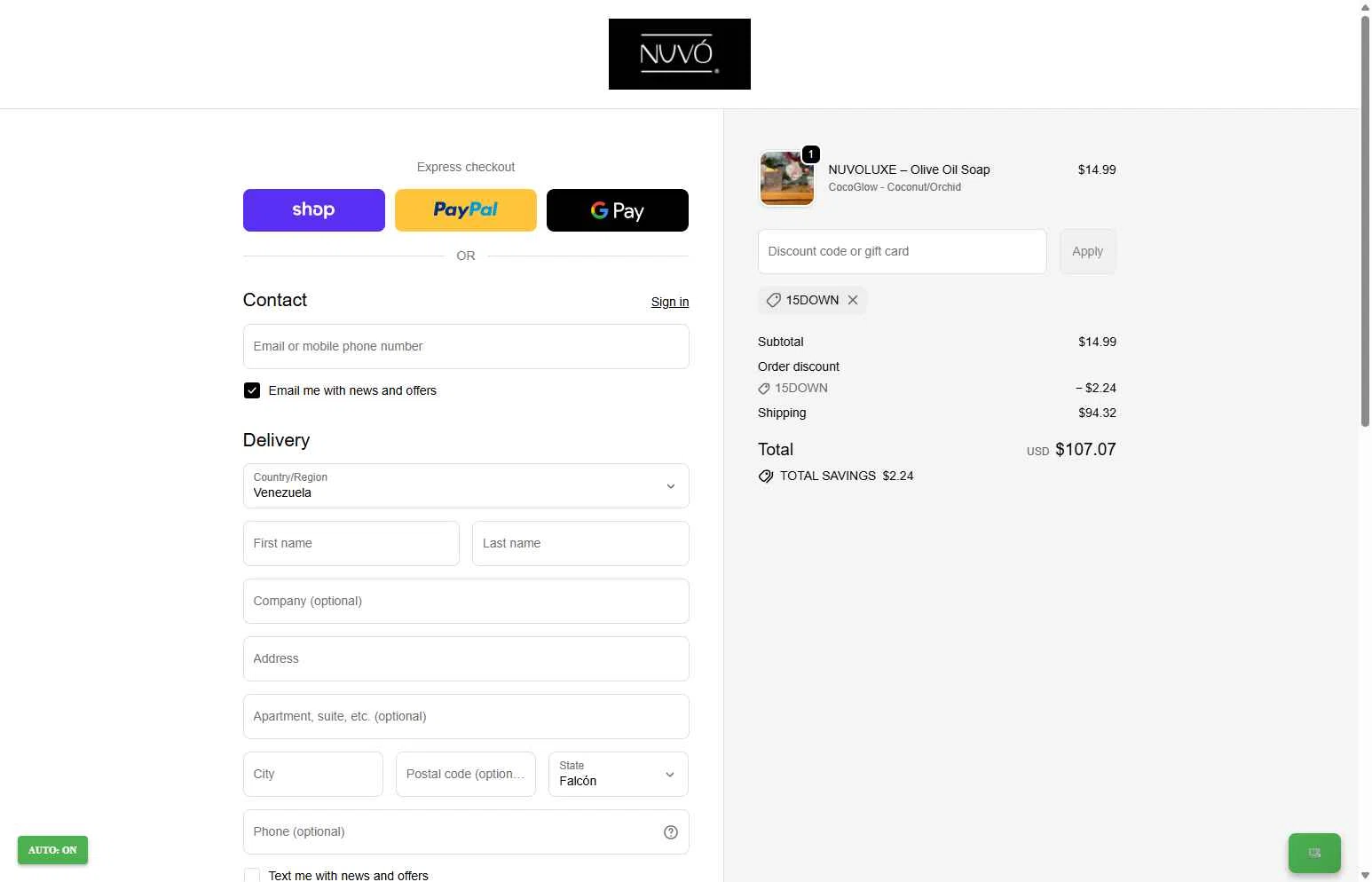
Task: Uncheck Email me with news and offers
Action: click(252, 390)
